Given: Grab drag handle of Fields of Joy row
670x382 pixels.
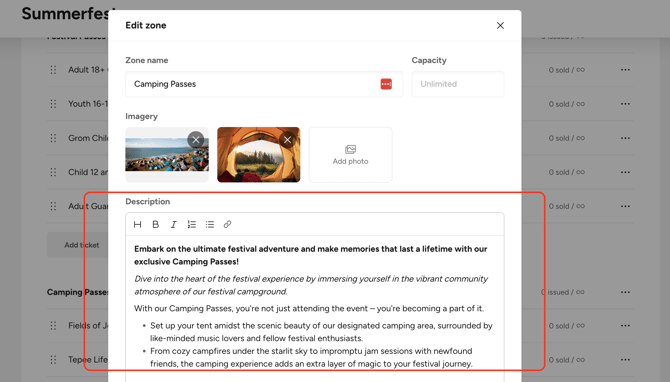Looking at the screenshot, I should [53, 326].
